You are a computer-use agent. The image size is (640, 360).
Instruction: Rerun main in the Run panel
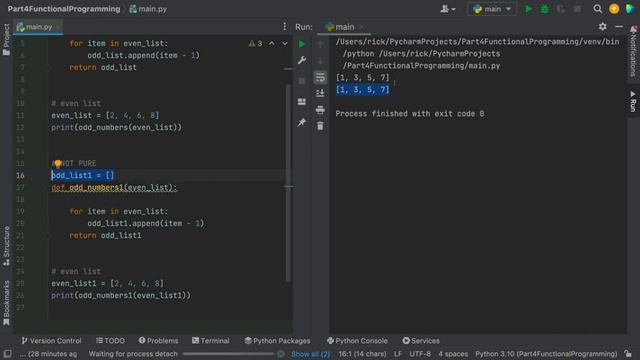click(302, 44)
